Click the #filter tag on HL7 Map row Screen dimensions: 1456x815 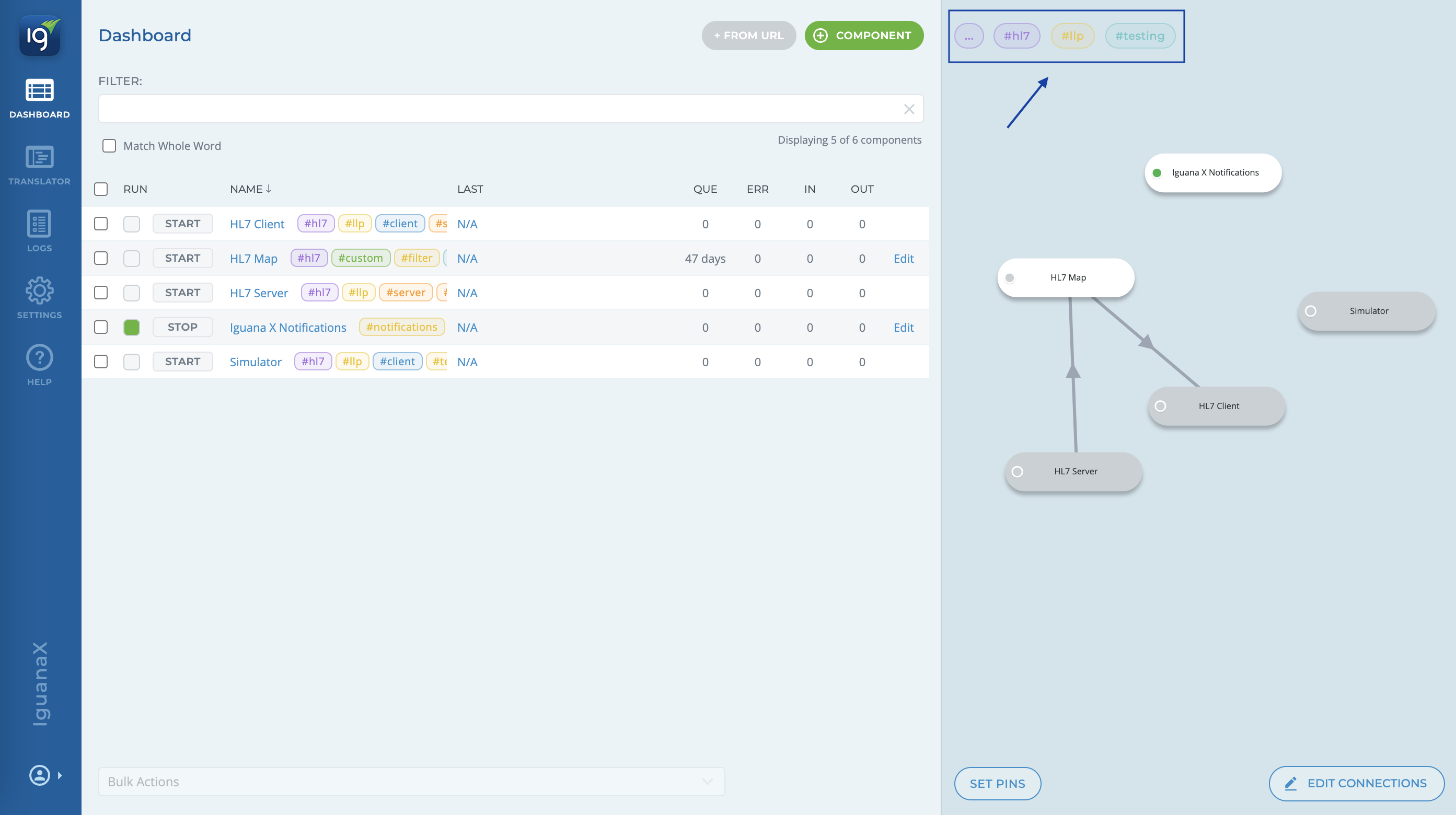tap(417, 258)
